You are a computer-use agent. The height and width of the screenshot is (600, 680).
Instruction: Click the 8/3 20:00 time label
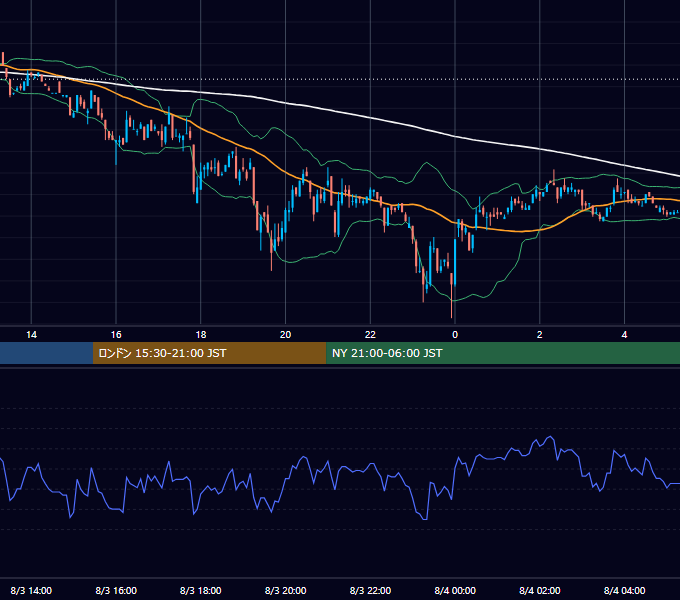click(x=285, y=590)
